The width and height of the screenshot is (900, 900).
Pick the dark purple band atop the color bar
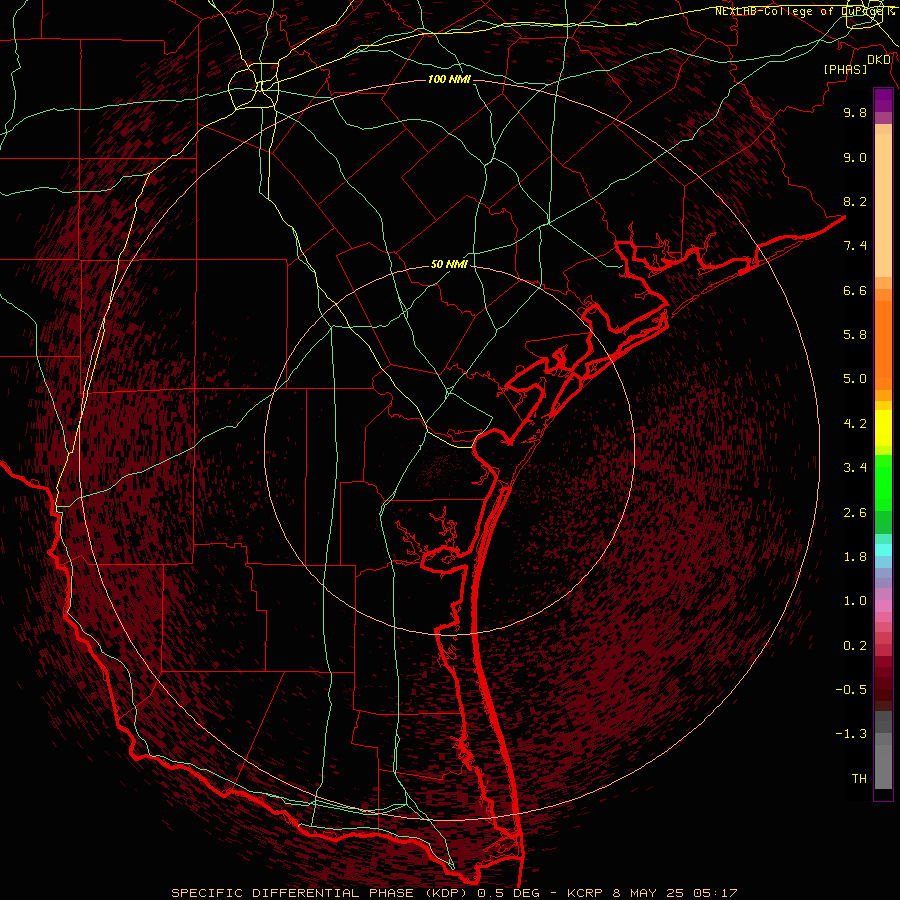(883, 100)
